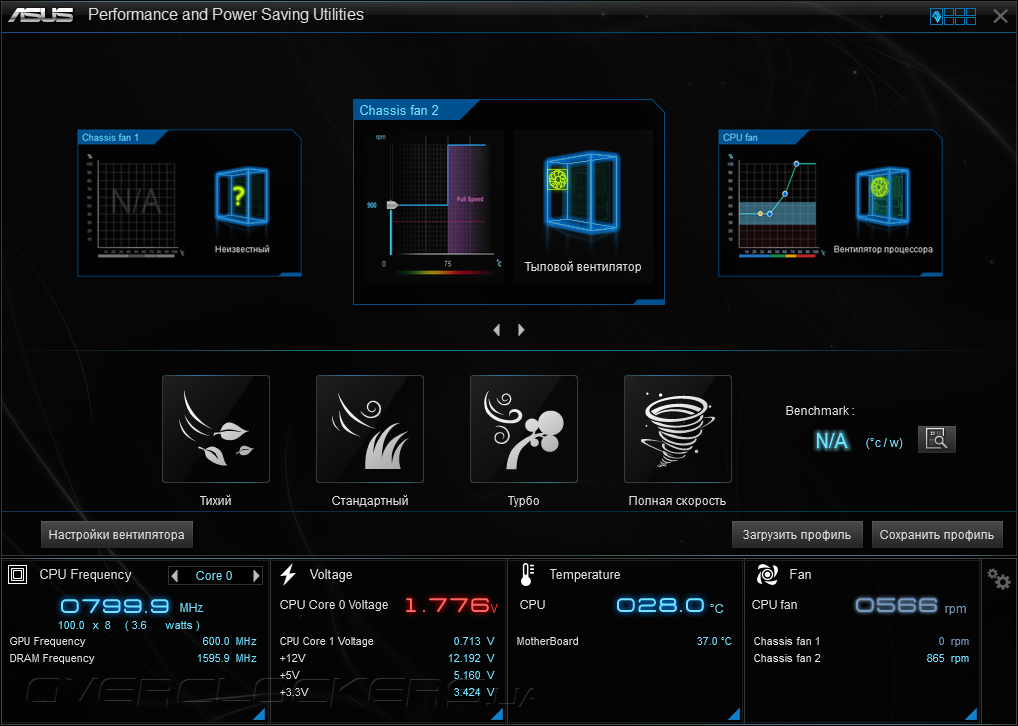
Task: Click the rear fan case illustration
Action: (x=582, y=192)
